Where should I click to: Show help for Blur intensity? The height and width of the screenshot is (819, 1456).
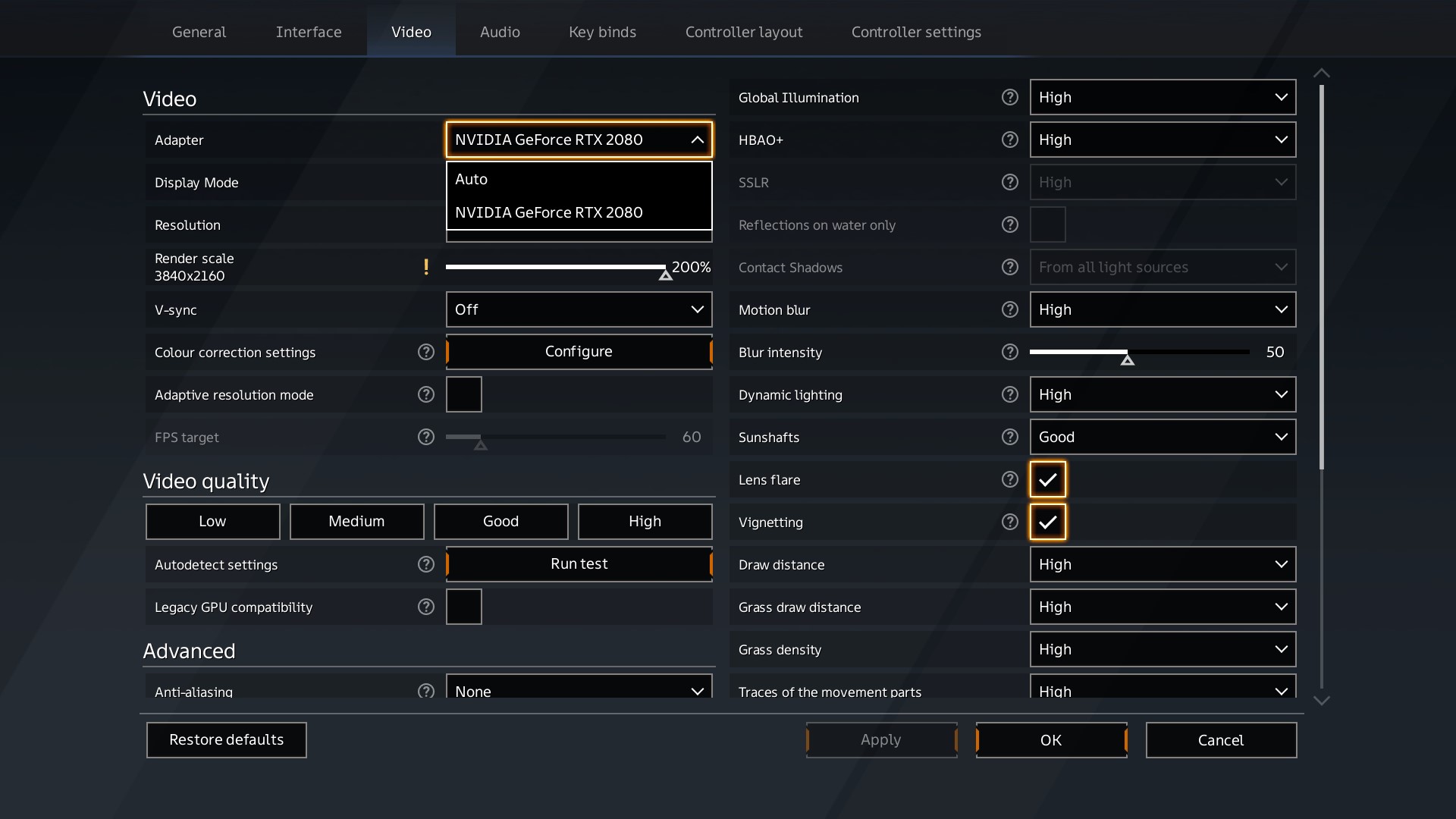(x=1009, y=352)
